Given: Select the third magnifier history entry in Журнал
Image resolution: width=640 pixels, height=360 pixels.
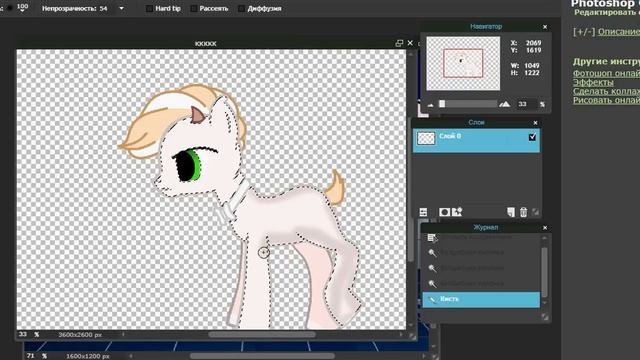Looking at the screenshot, I should click(481, 284).
